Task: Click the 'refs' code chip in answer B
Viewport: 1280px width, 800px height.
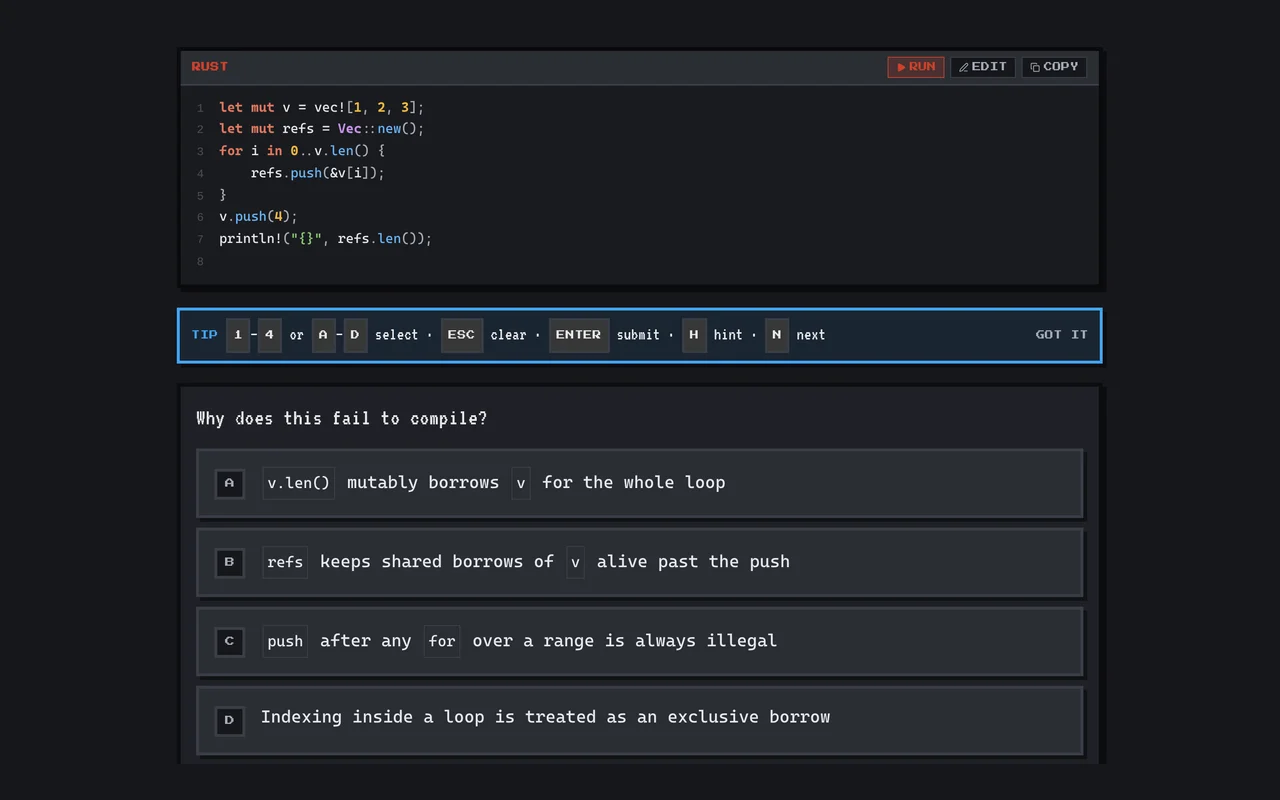Action: point(285,562)
